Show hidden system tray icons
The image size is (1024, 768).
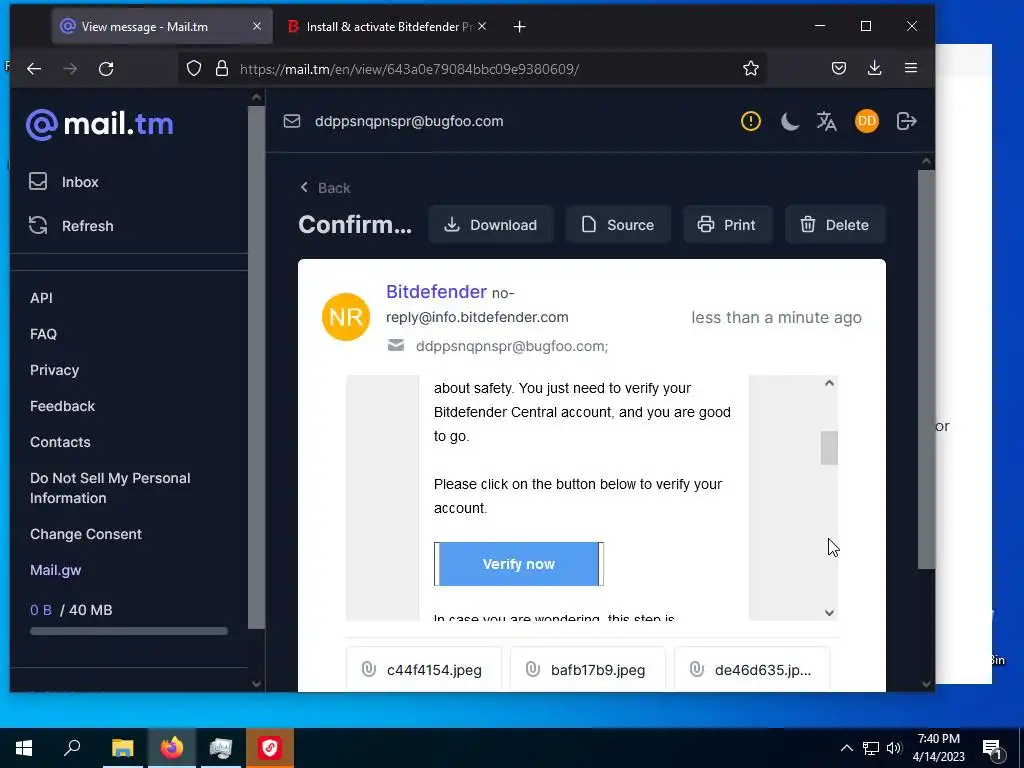tap(846, 748)
